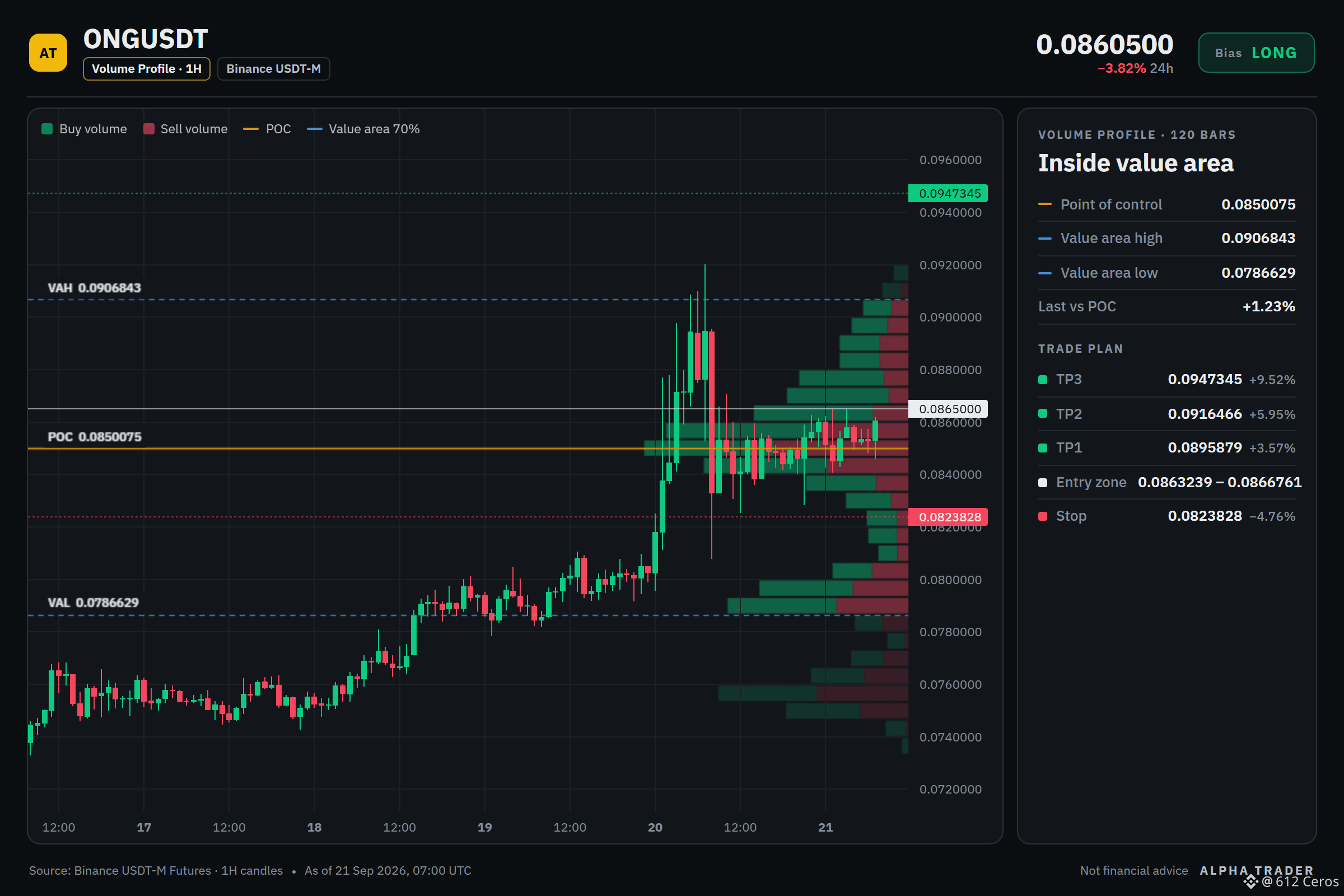1344x896 pixels.
Task: Click the ONGUSDT symbol title
Action: 146,39
